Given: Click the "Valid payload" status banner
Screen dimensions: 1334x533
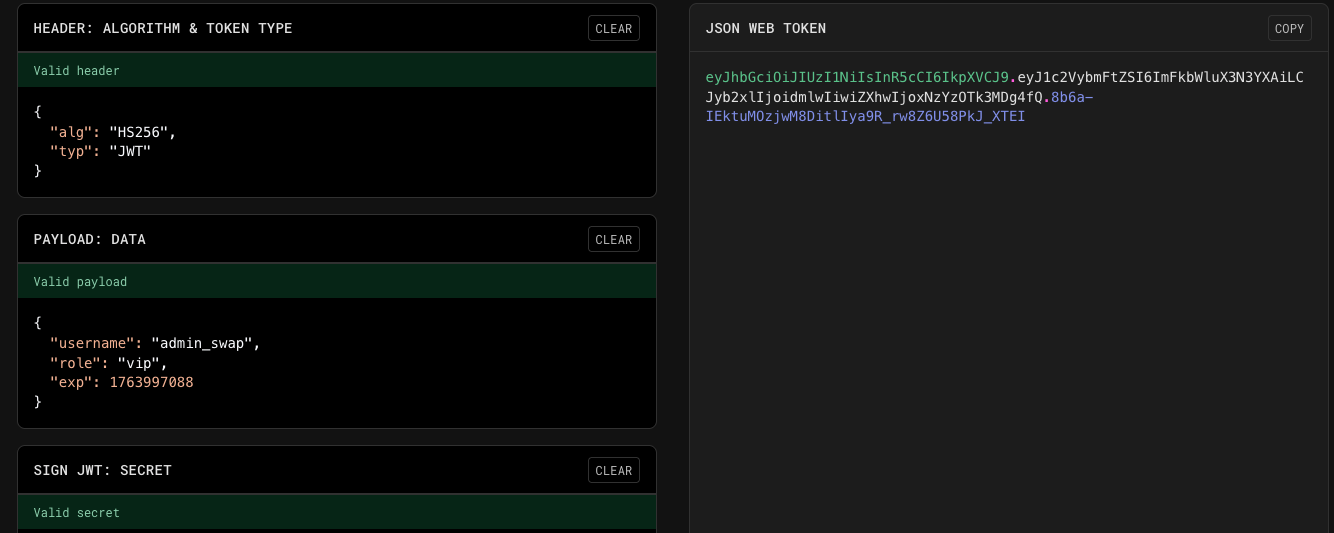Looking at the screenshot, I should (x=336, y=282).
